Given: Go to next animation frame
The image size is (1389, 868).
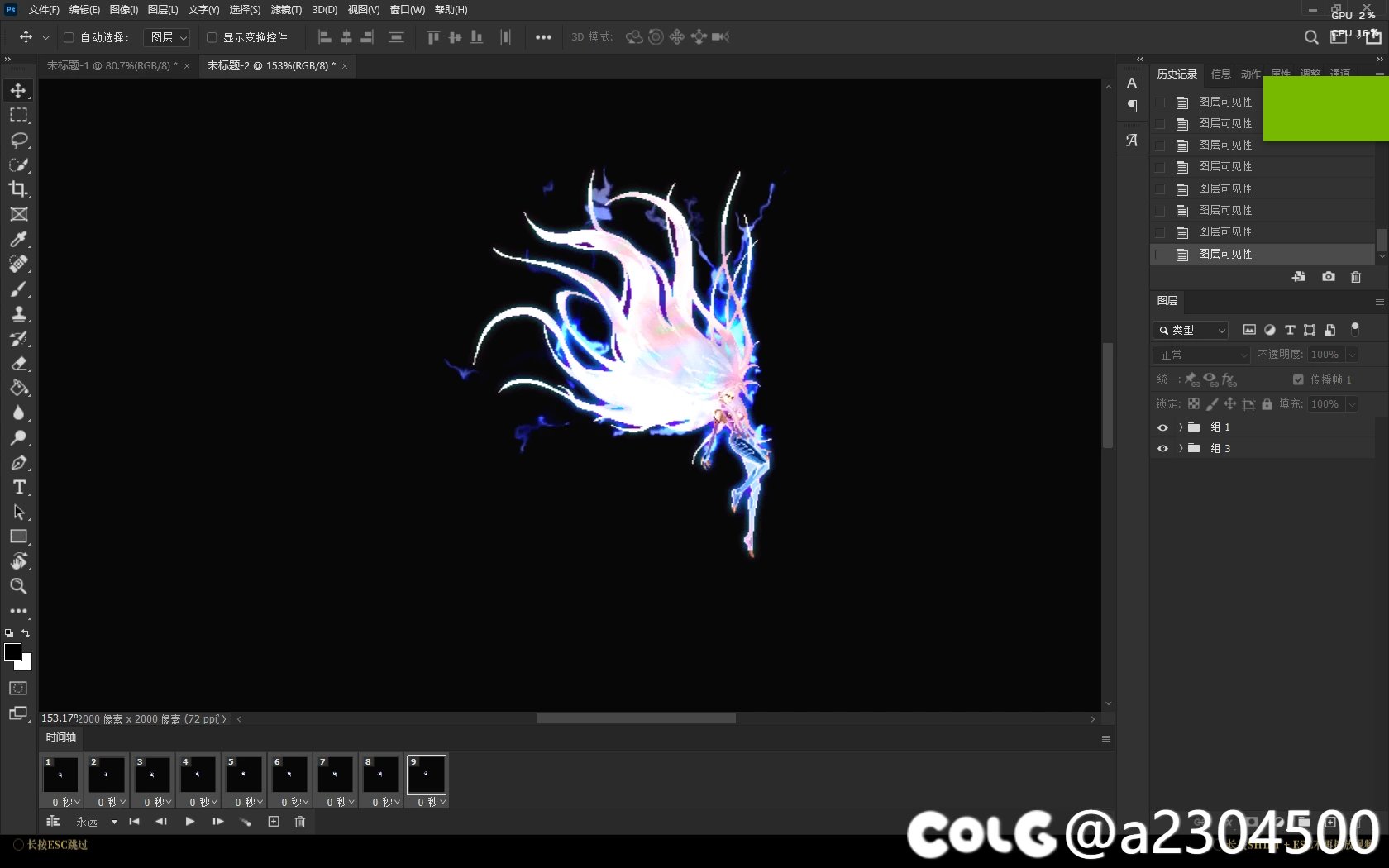Looking at the screenshot, I should (217, 822).
